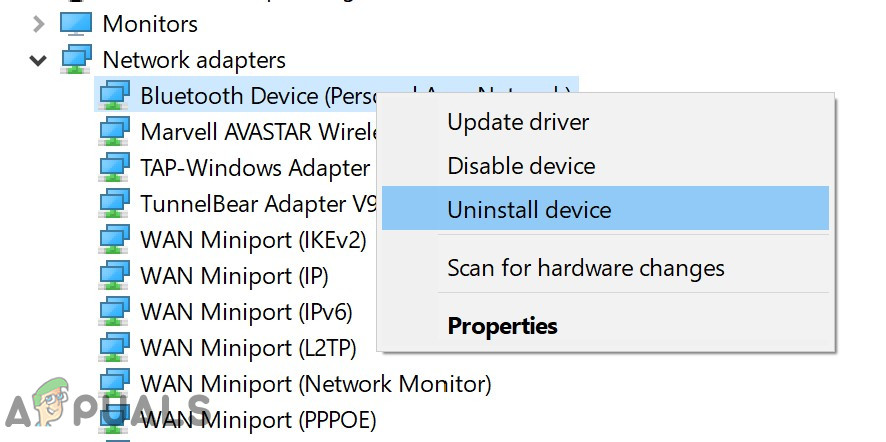886x442 pixels.
Task: Select Scan for hardware changes
Action: pos(586,268)
